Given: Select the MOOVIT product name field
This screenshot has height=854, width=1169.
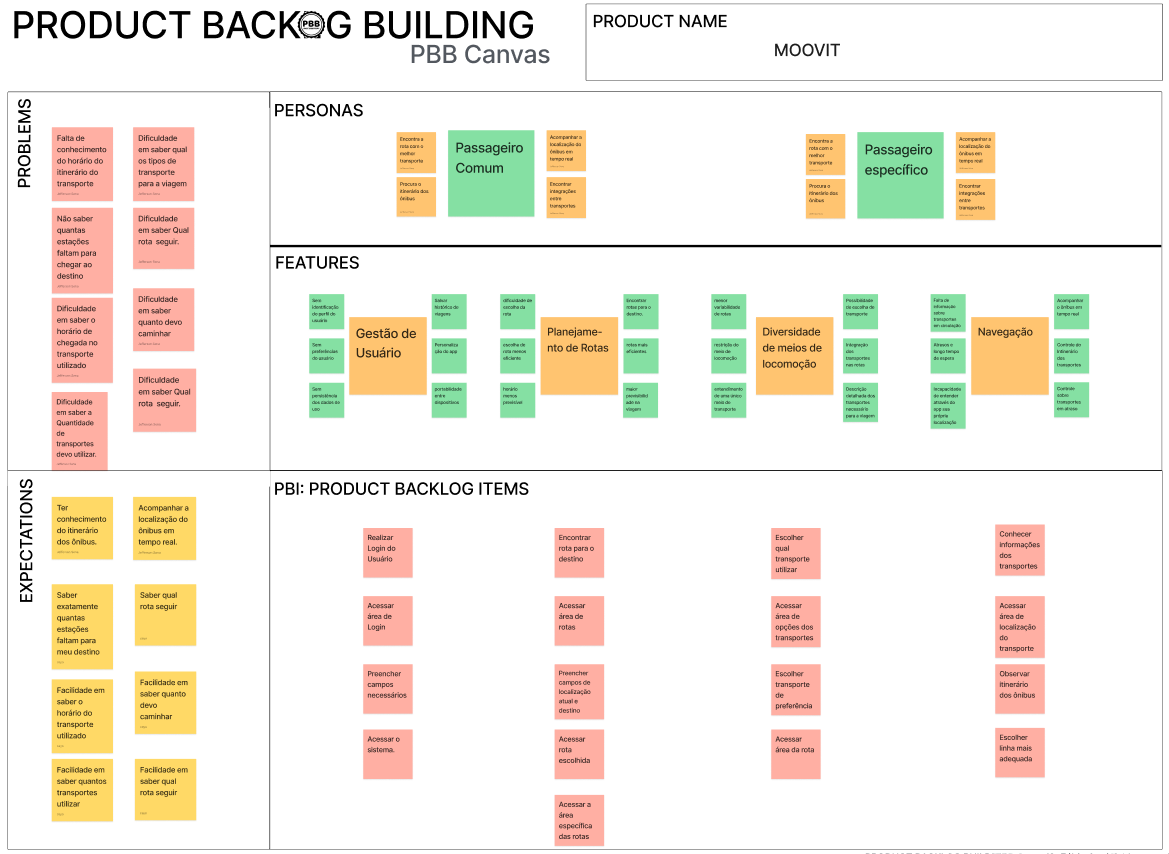Looking at the screenshot, I should pyautogui.click(x=874, y=42).
